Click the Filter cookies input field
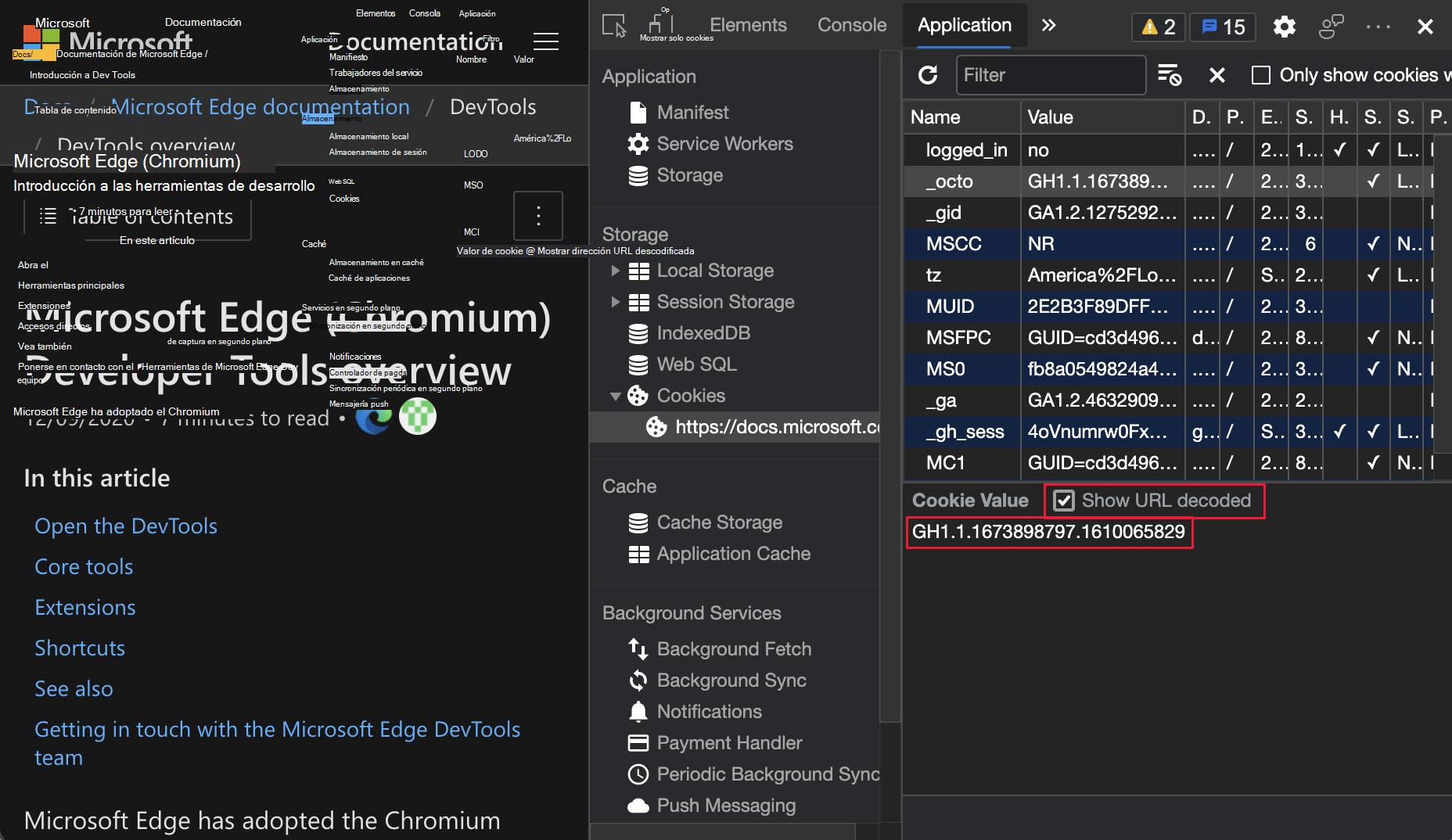Image resolution: width=1452 pixels, height=840 pixels. [x=1051, y=75]
